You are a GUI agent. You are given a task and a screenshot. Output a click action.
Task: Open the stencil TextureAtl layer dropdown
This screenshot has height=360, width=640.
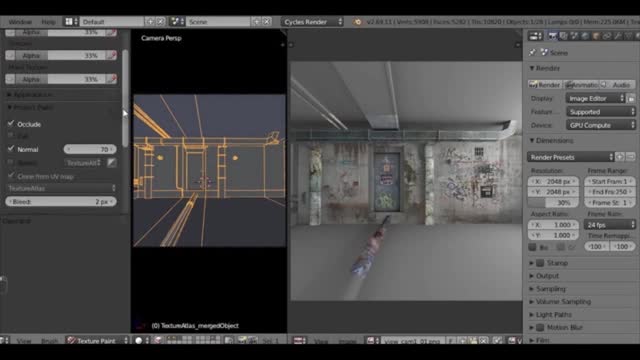coord(84,163)
